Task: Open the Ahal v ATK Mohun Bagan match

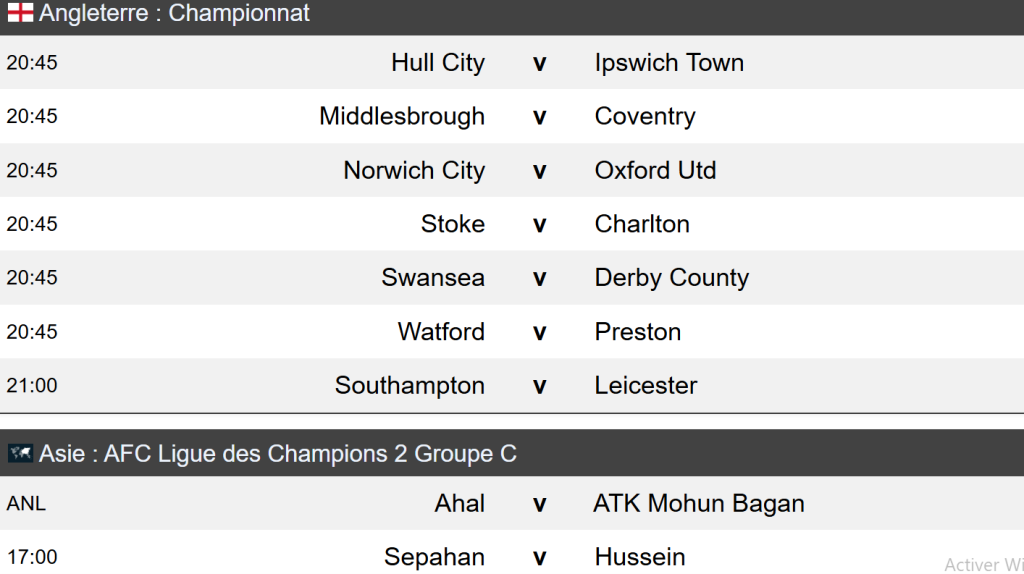Action: [540, 504]
